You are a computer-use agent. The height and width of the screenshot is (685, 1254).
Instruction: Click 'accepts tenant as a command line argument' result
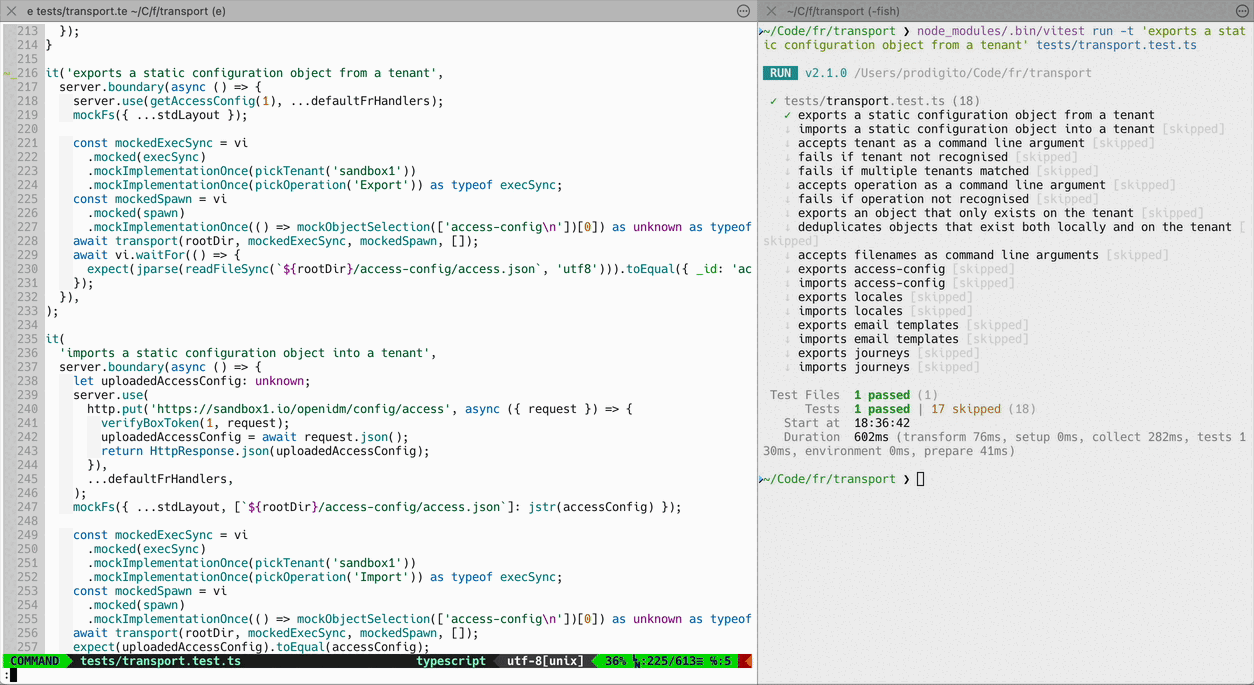click(x=941, y=143)
